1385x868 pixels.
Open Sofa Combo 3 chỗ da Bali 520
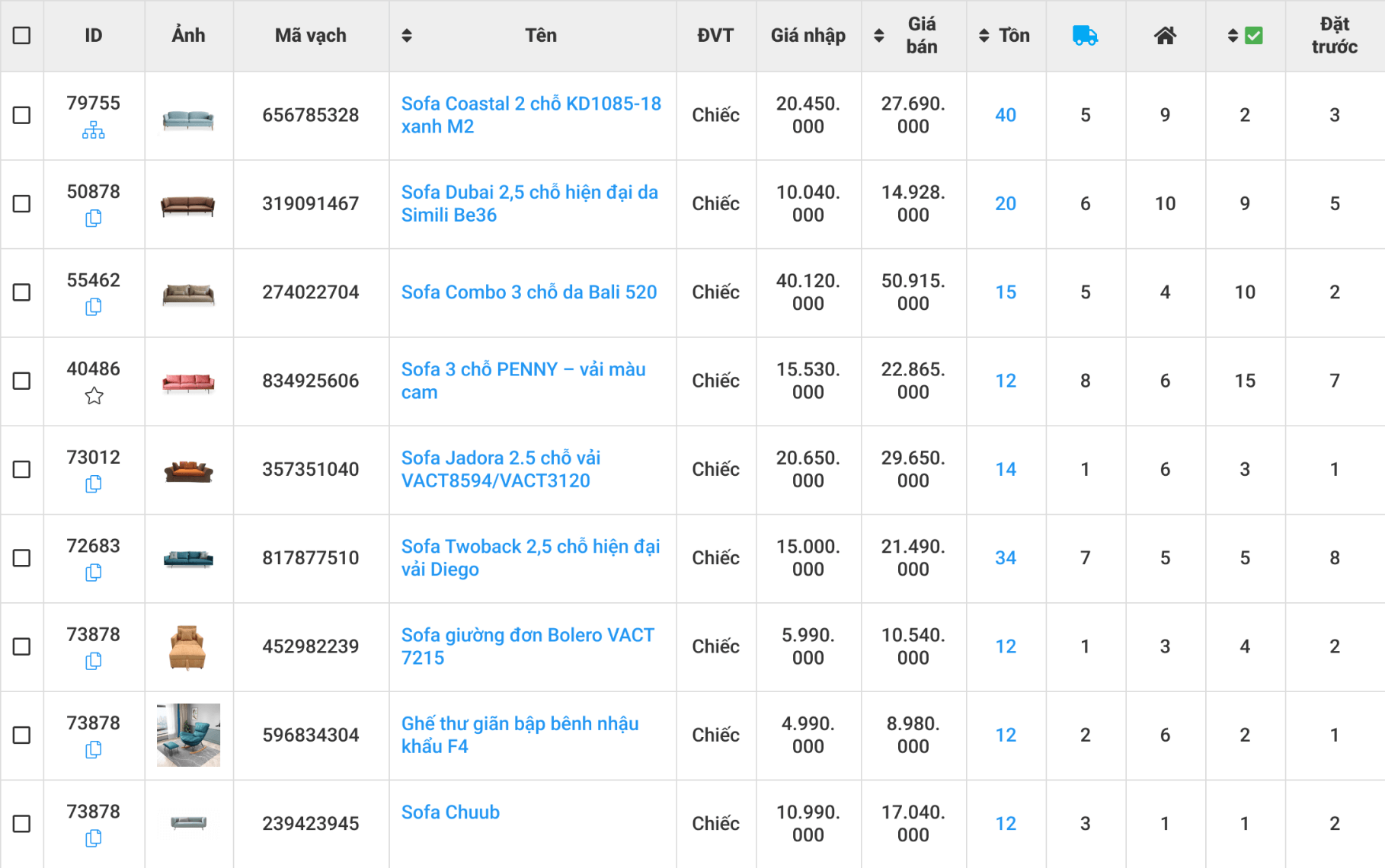coord(529,292)
